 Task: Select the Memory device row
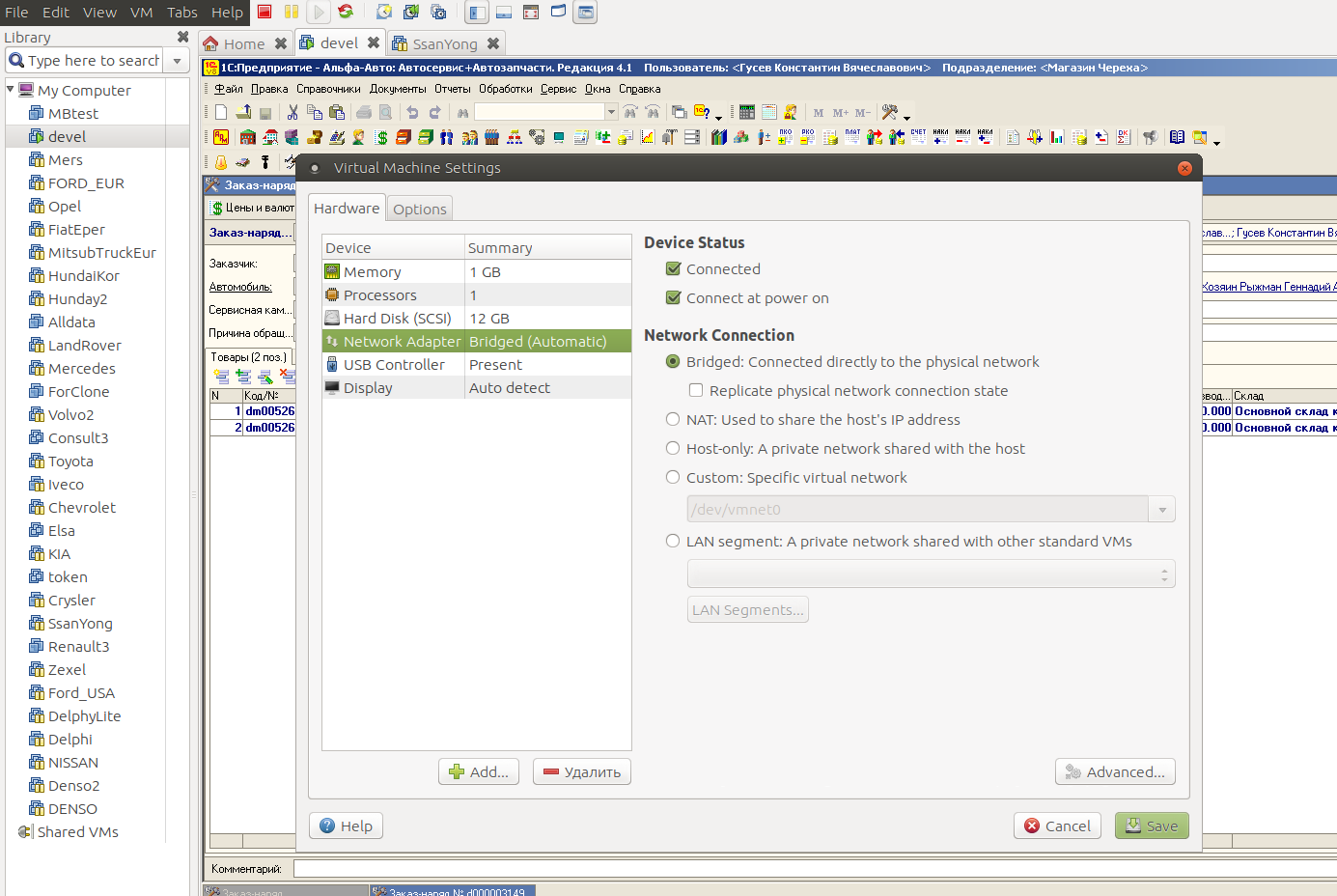pyautogui.click(x=477, y=272)
